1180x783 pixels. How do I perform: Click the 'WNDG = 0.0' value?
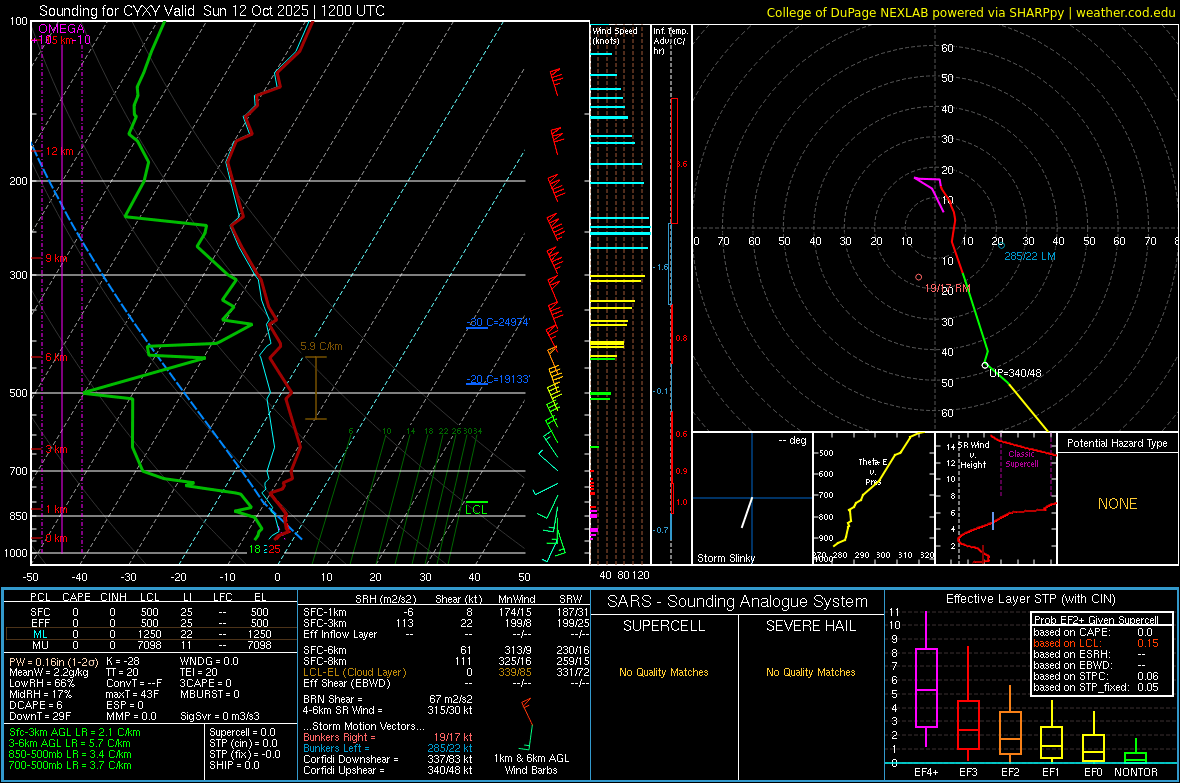pyautogui.click(x=209, y=661)
